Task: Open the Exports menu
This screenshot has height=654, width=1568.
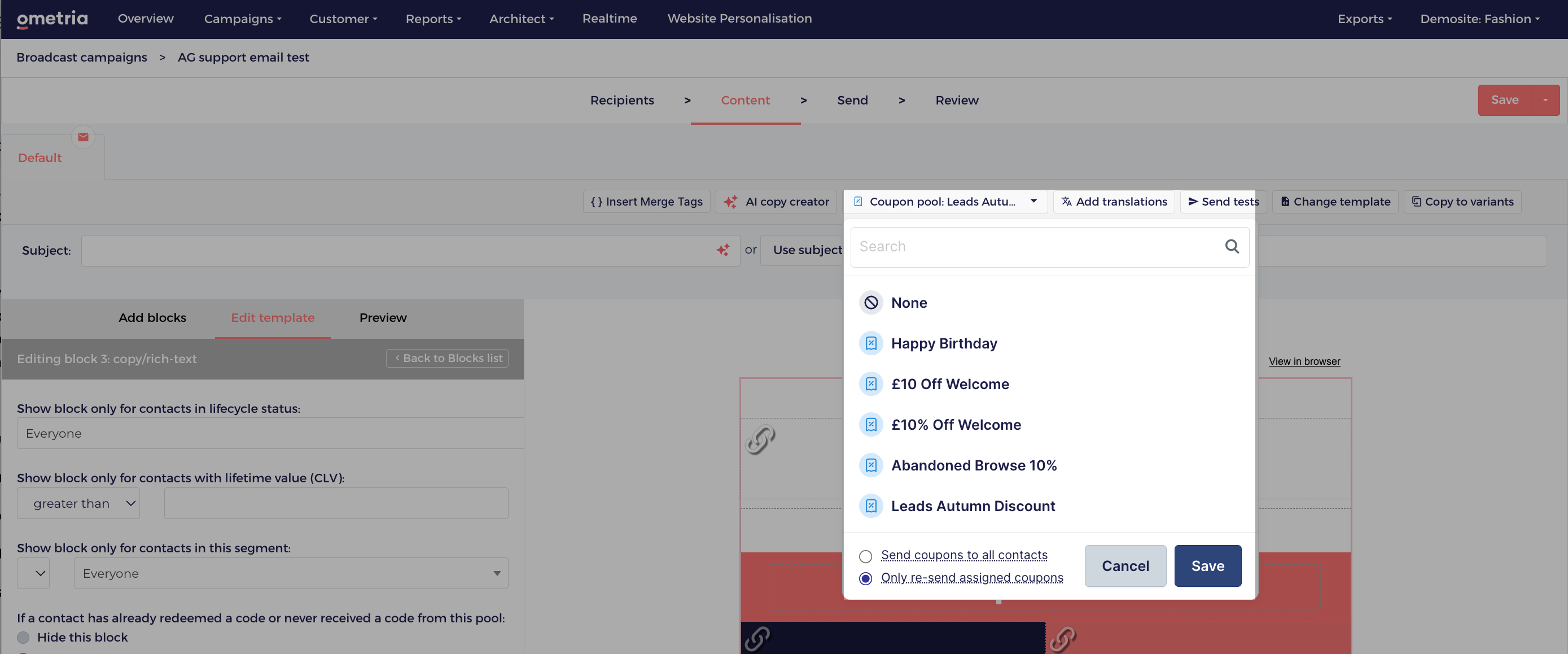Action: point(1365,19)
